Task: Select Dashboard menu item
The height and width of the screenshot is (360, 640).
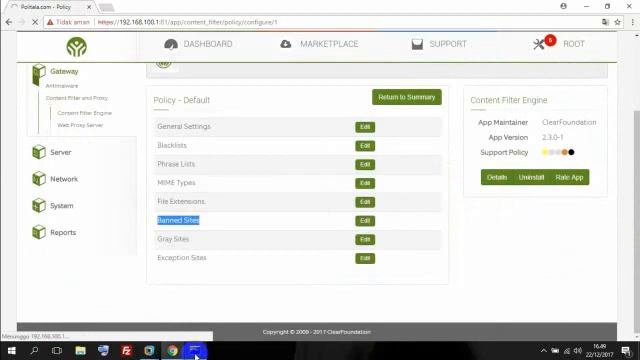Action: pyautogui.click(x=208, y=44)
